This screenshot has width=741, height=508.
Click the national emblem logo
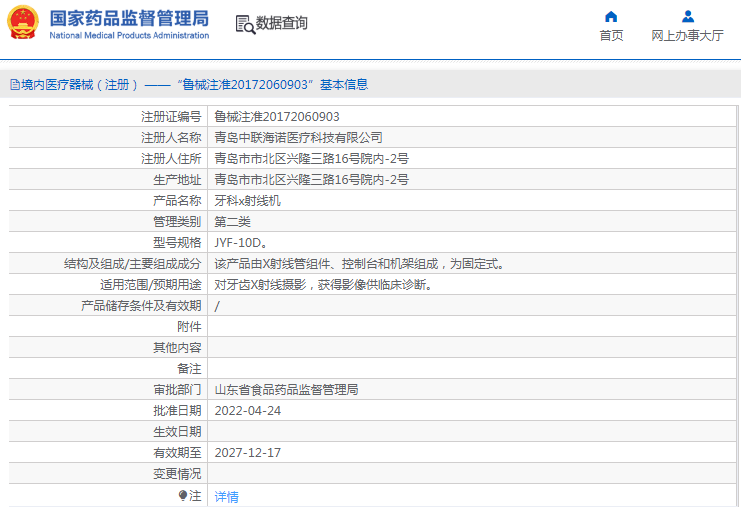click(23, 24)
